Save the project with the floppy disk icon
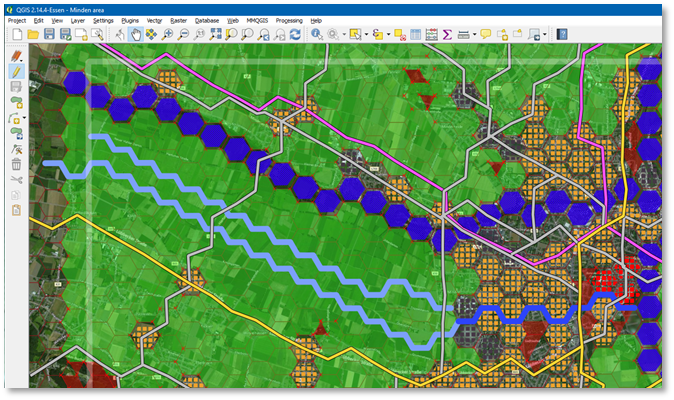 coord(49,34)
